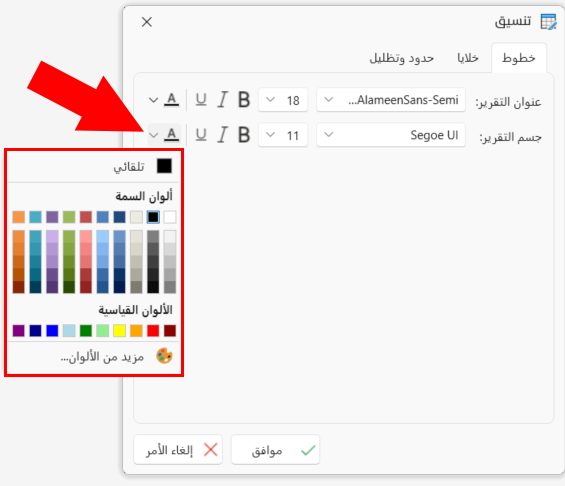The width and height of the screenshot is (565, 486).
Task: Toggle italic for report body row
Action: 223,135
